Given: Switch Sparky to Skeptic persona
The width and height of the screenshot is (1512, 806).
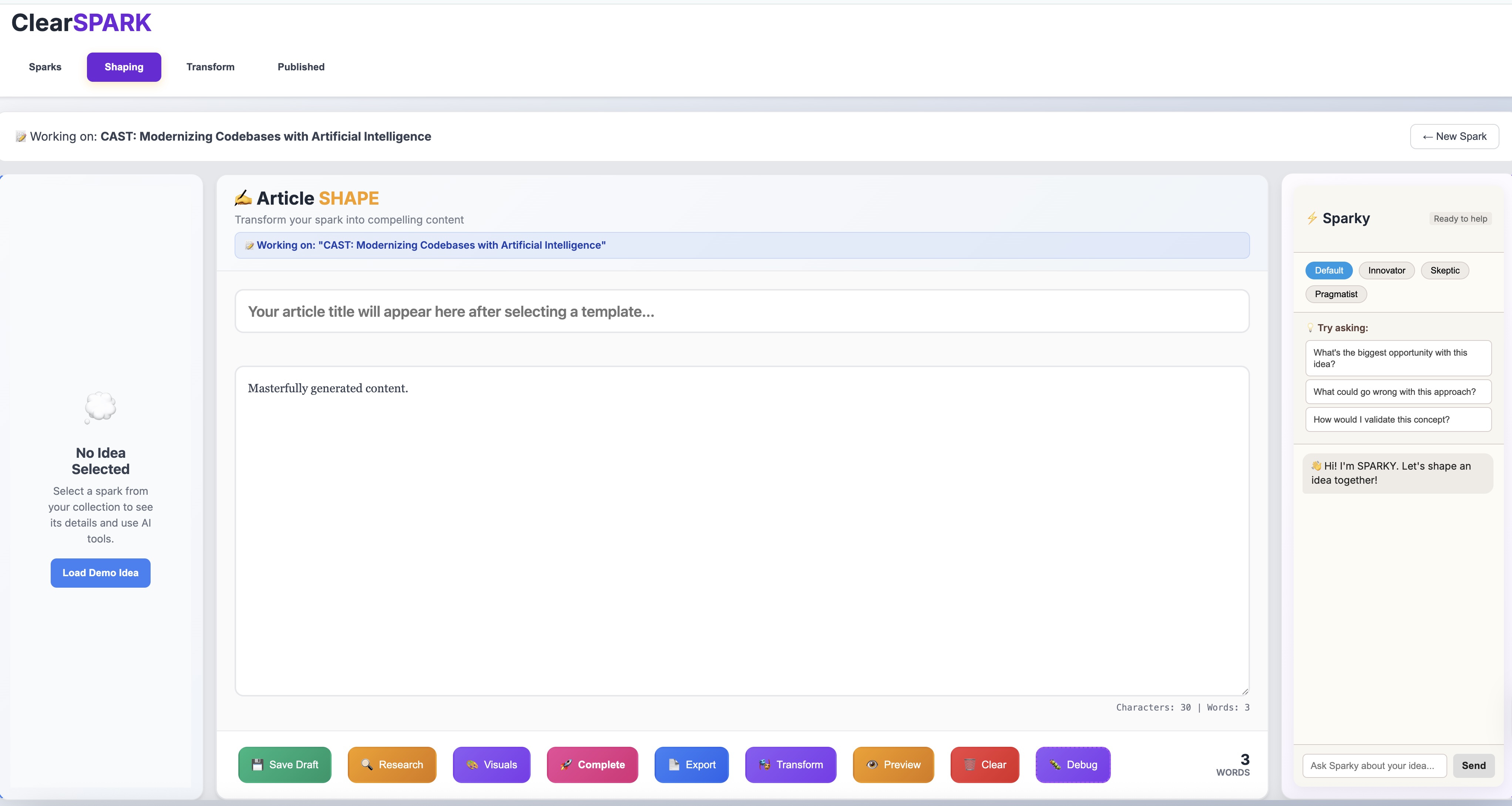Looking at the screenshot, I should (x=1445, y=271).
